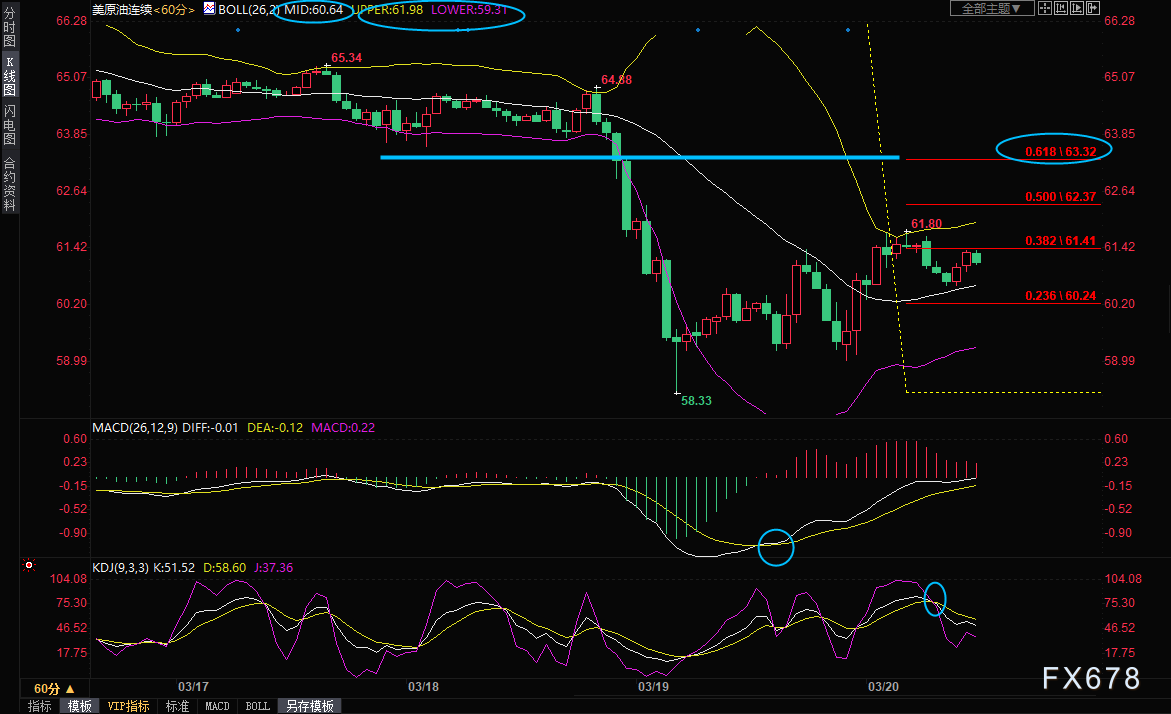Click the 0.382 \ 61.41 Fibonacci label
Image resolution: width=1171 pixels, height=714 pixels.
tap(1060, 240)
